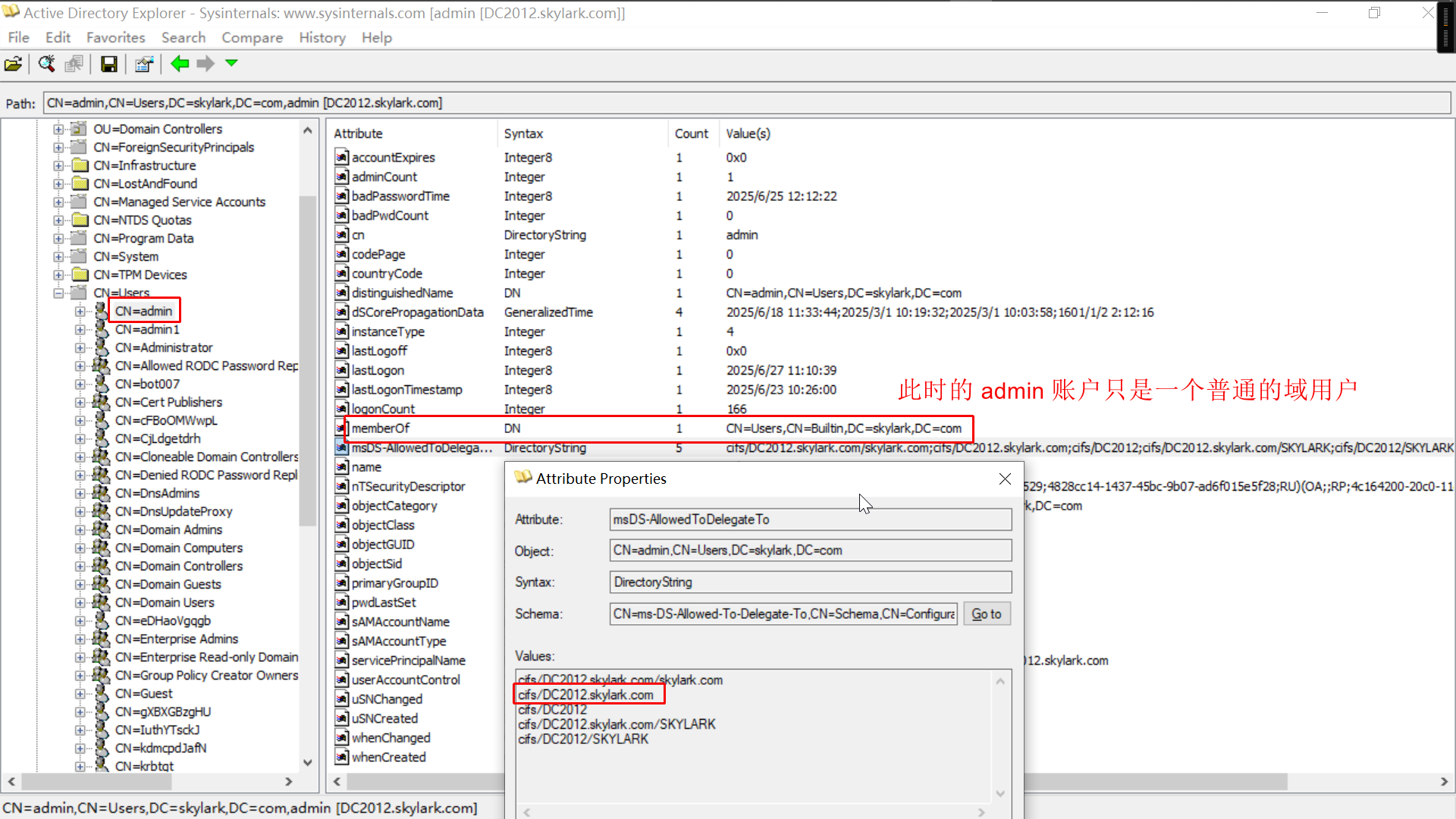Close the Attribute Properties dialog

coord(1005,479)
